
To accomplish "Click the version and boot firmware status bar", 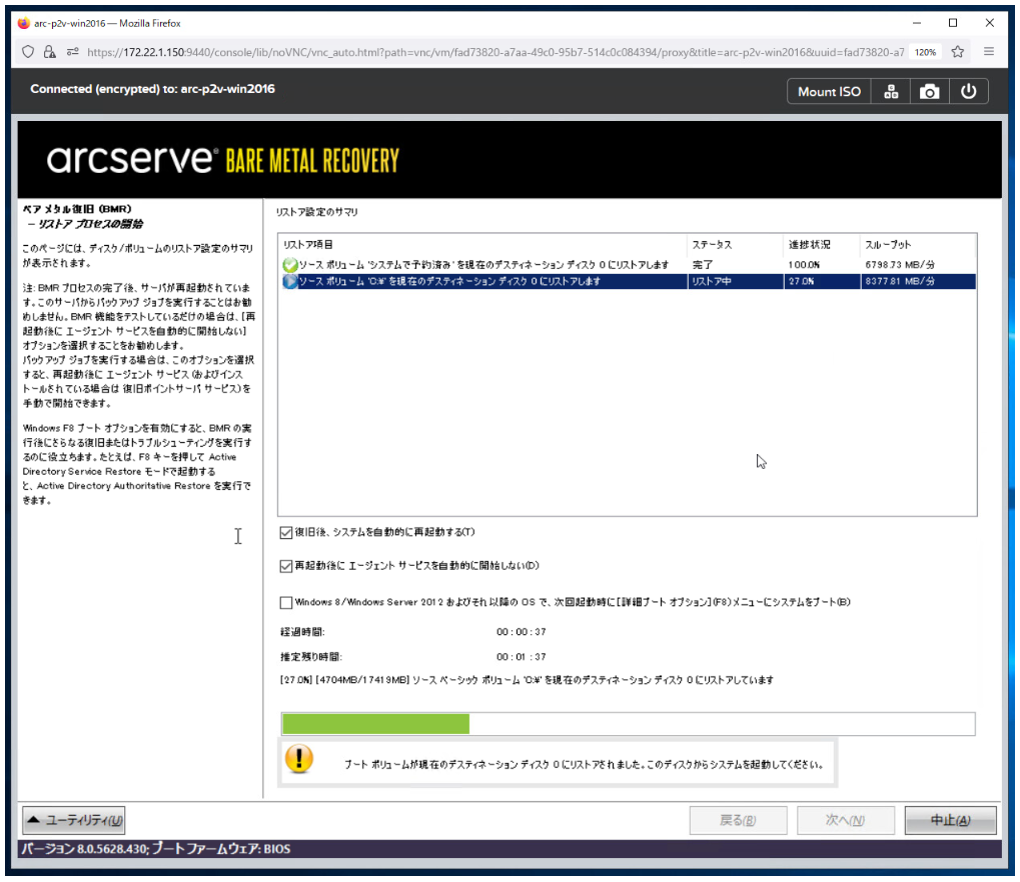I will [509, 848].
